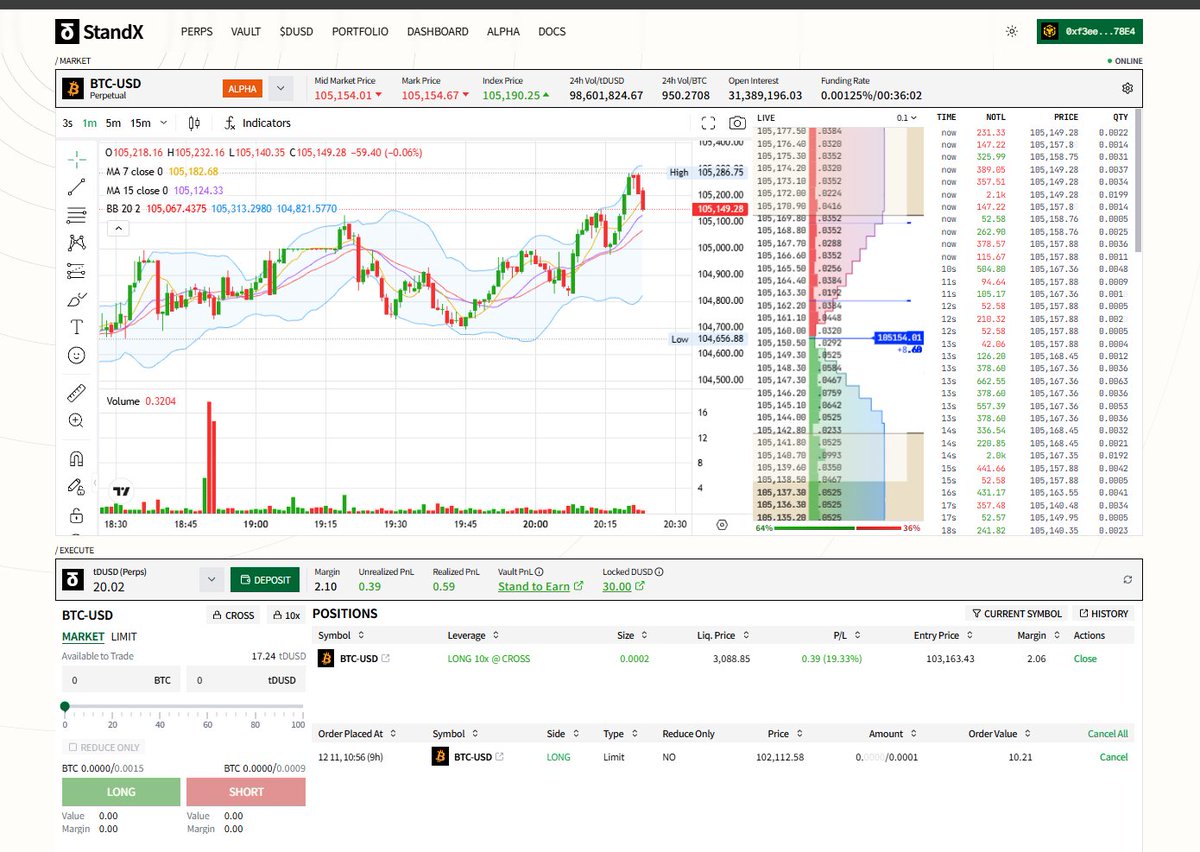Image resolution: width=1200 pixels, height=852 pixels.
Task: Open chart time axis settings gear
Action: [x=722, y=524]
